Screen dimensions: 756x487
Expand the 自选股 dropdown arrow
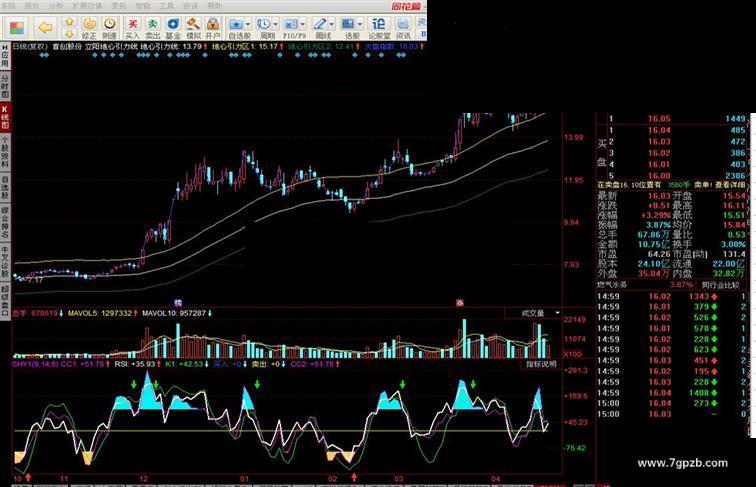tap(248, 24)
